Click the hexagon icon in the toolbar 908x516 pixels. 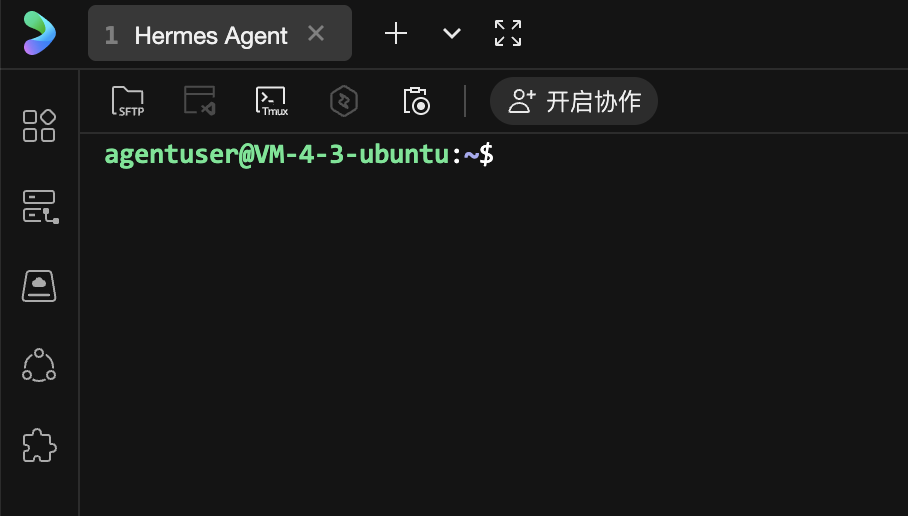tap(344, 101)
